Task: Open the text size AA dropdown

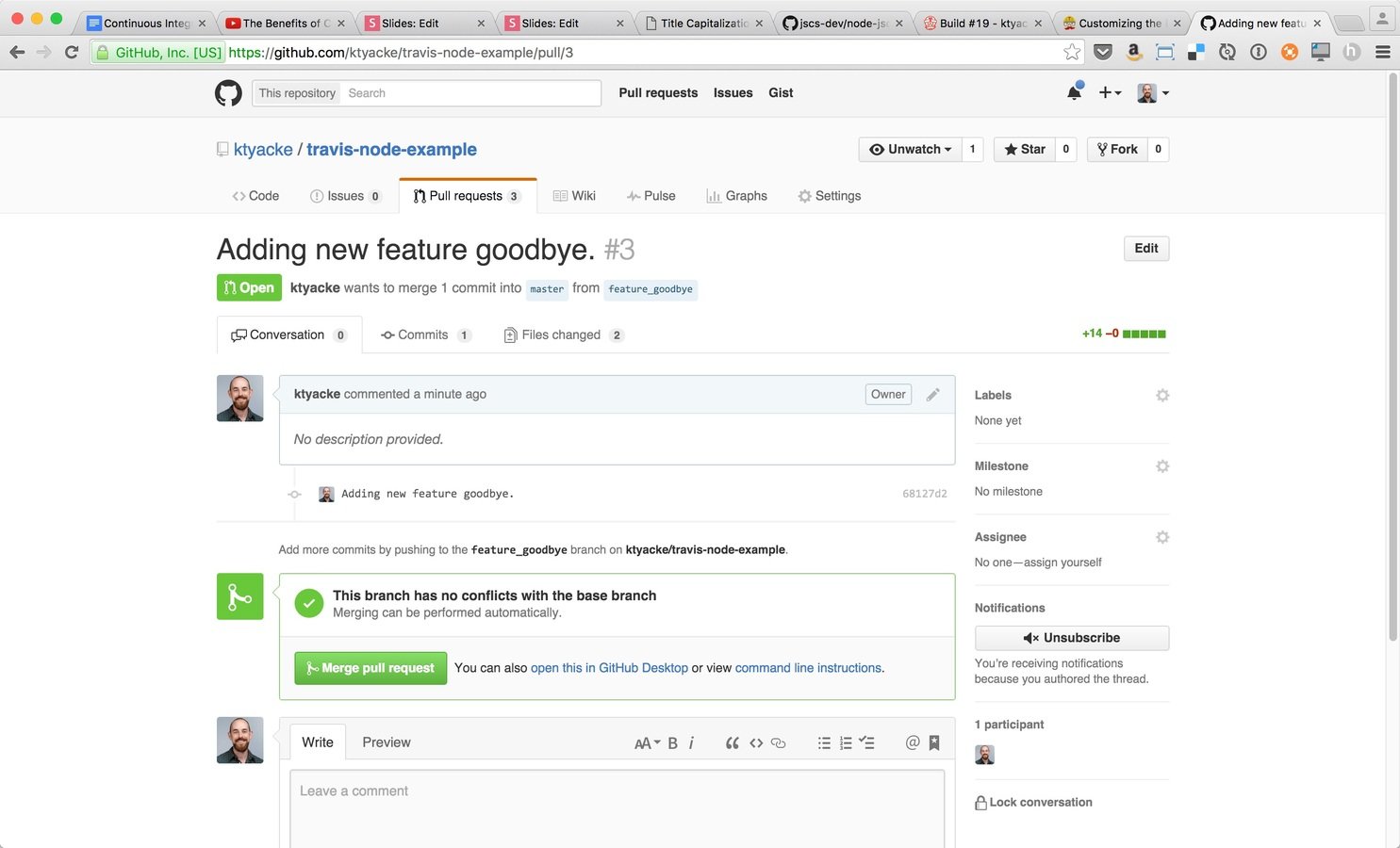Action: tap(647, 743)
